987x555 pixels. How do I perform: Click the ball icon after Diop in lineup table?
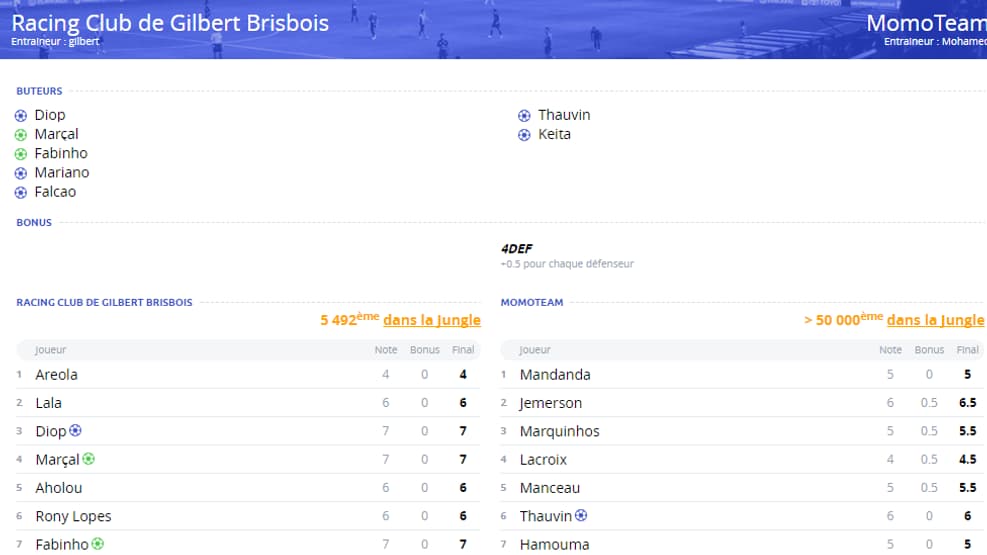click(76, 430)
